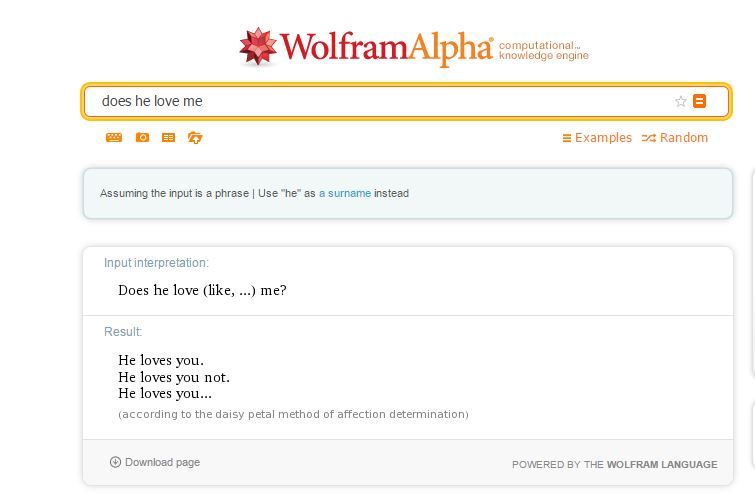
Task: Click the Examples list icon
Action: 567,138
